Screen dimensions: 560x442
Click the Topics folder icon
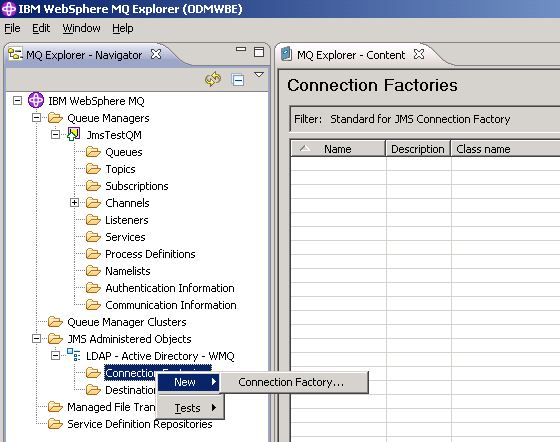coord(93,169)
